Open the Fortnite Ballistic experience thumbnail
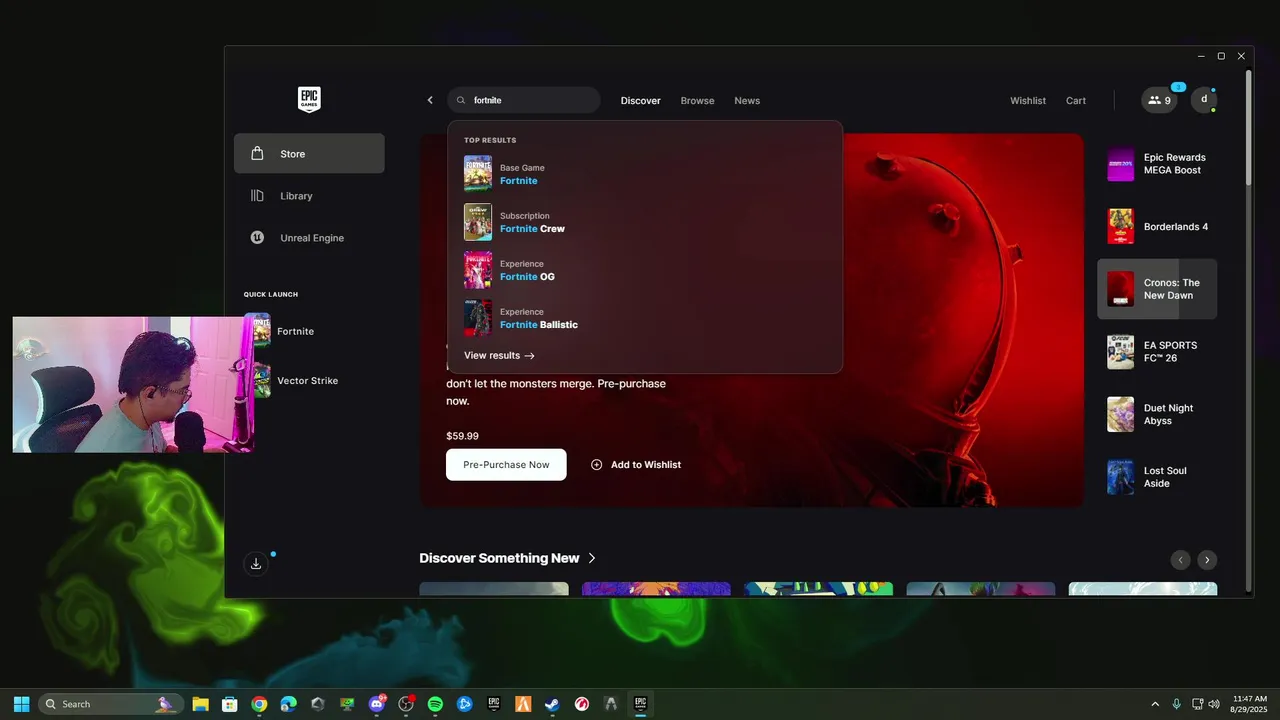The image size is (1280, 720). coord(478,318)
